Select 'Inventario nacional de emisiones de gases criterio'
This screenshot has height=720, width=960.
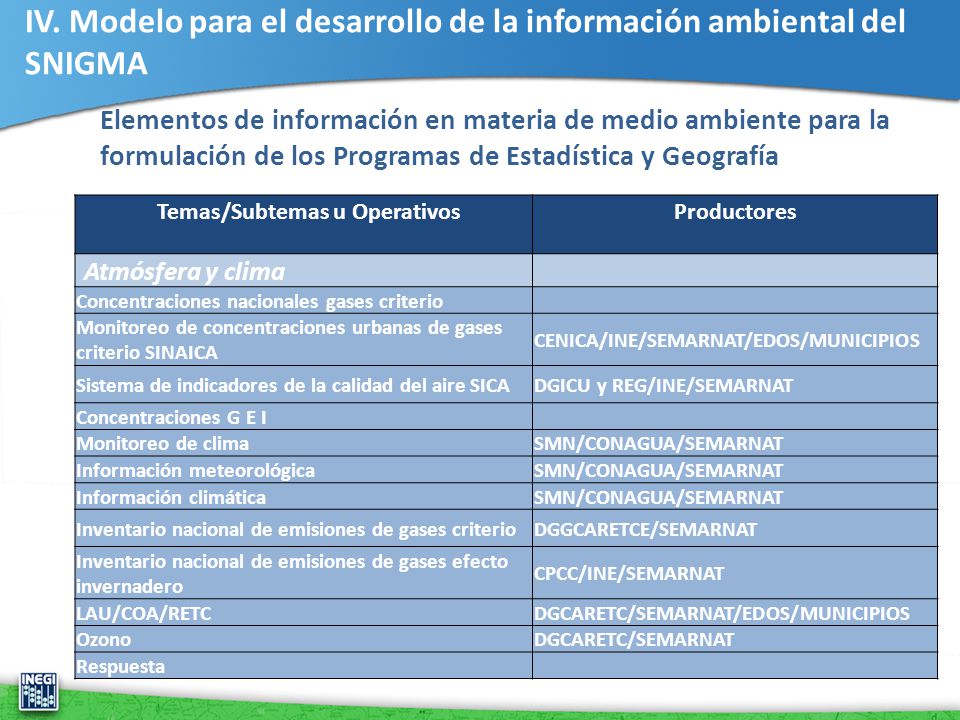click(x=304, y=528)
